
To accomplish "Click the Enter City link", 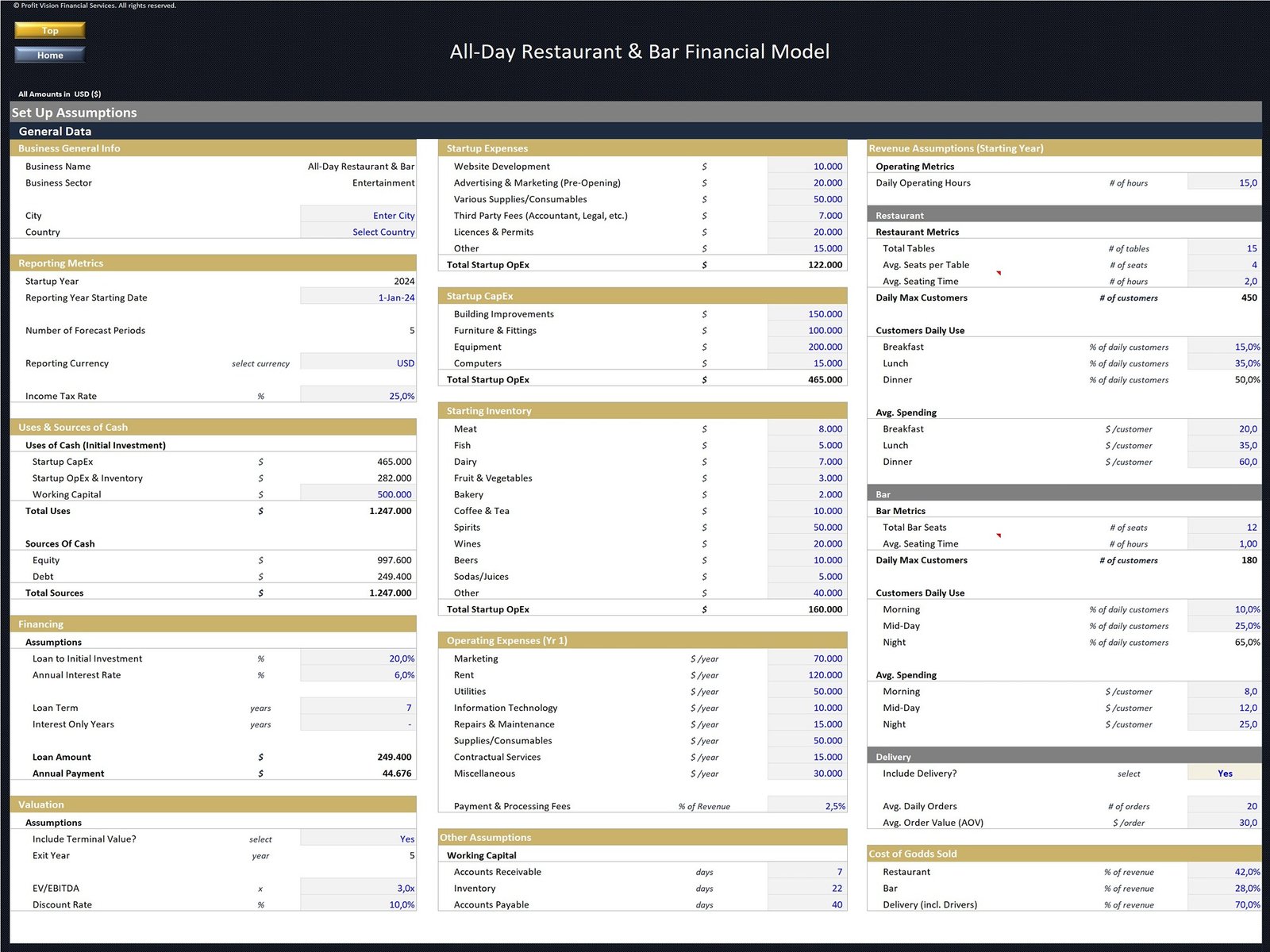I will click(394, 215).
